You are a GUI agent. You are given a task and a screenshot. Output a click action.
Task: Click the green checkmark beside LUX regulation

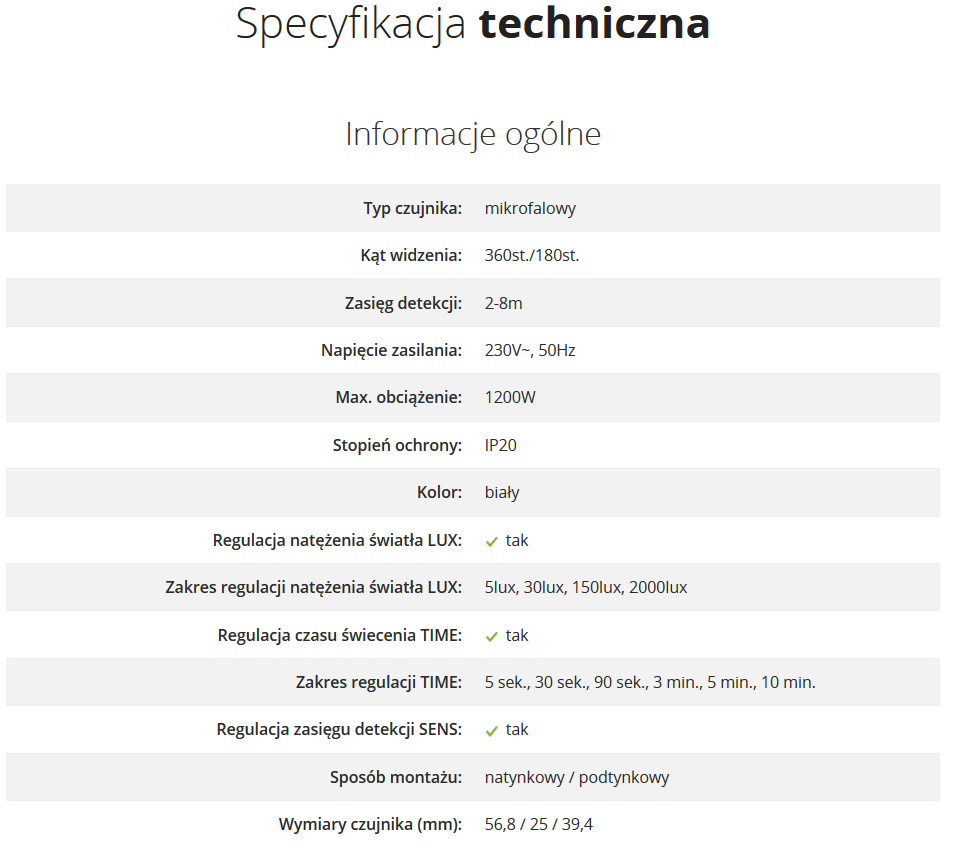point(492,542)
